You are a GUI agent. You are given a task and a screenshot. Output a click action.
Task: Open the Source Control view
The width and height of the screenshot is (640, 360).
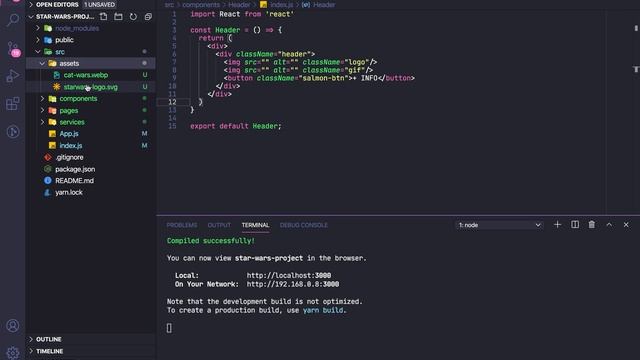[x=13, y=49]
